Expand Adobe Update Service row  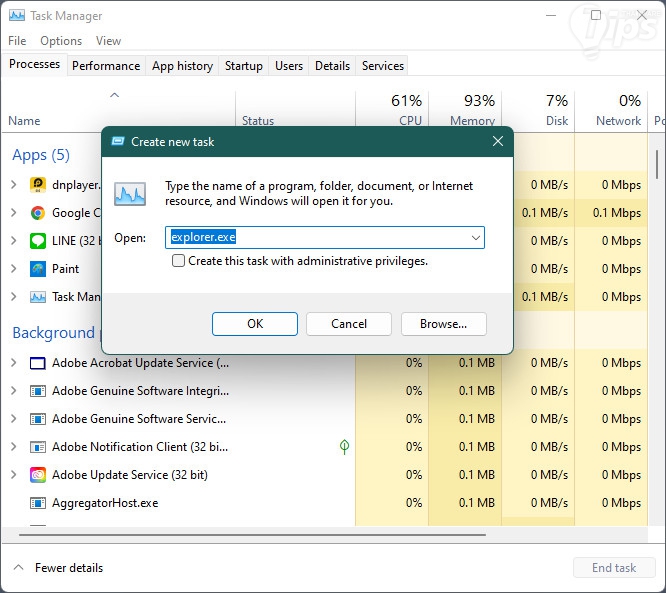14,475
